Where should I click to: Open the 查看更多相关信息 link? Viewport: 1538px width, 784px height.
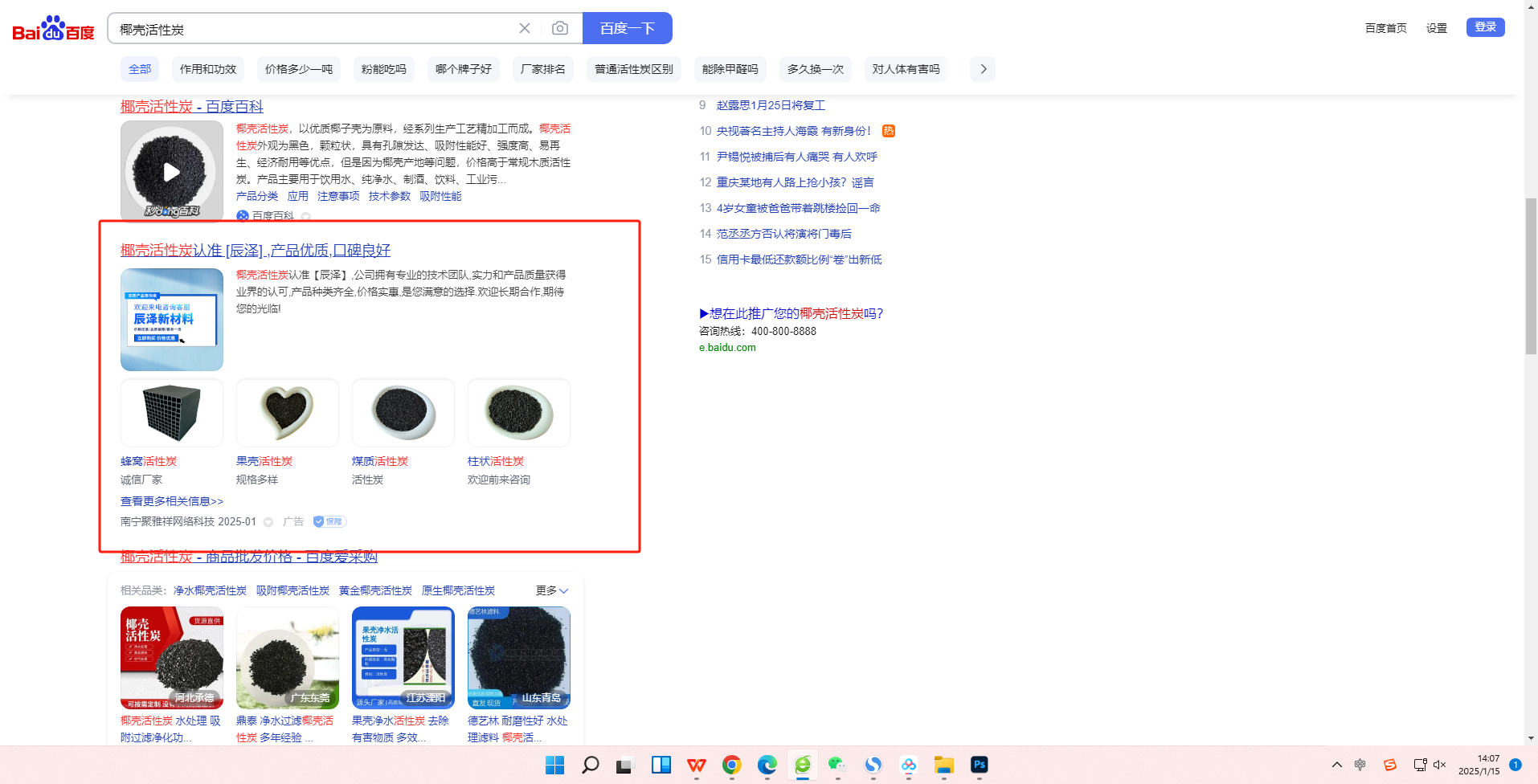click(x=172, y=501)
